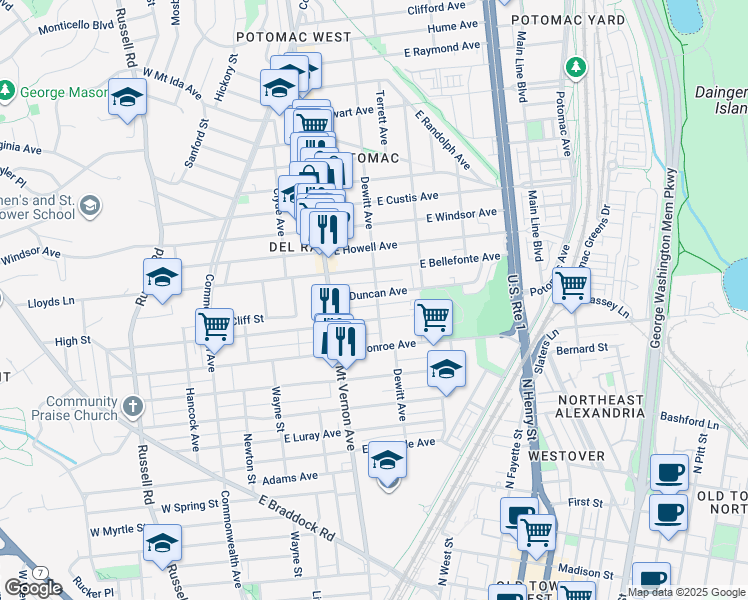
Task: Click the E Bellefonte Ave label
Action: pyautogui.click(x=460, y=260)
